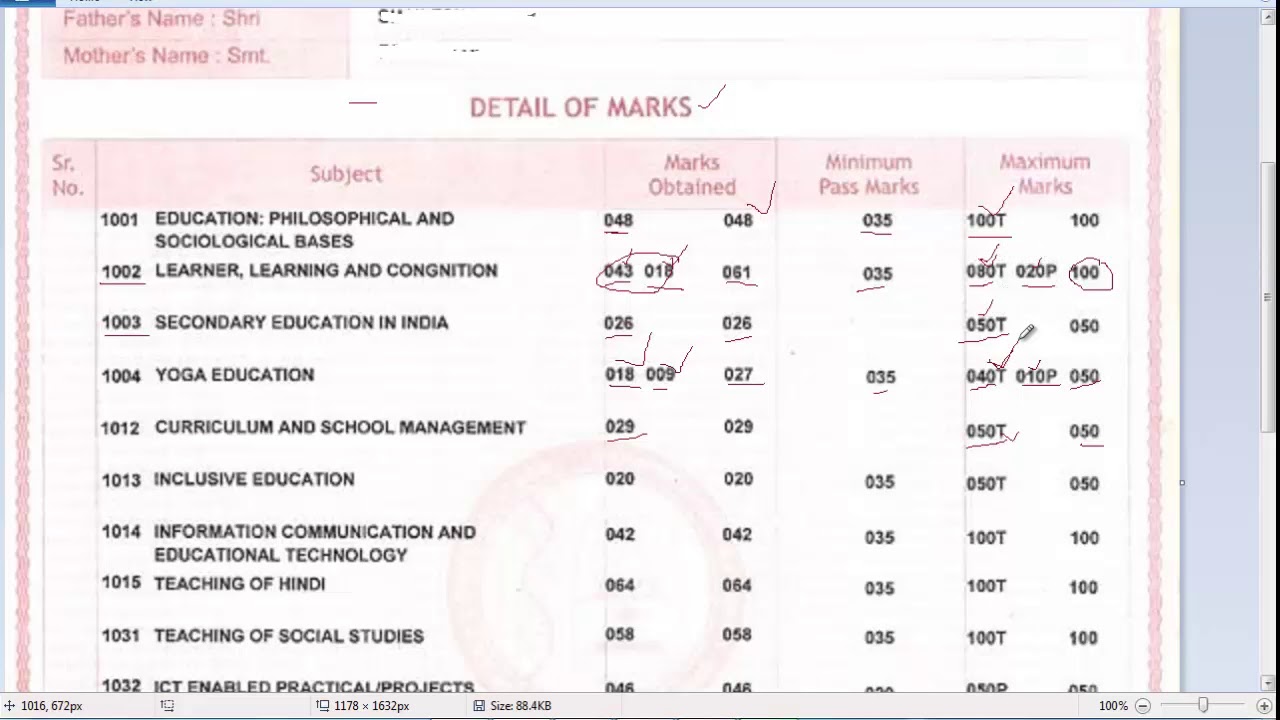This screenshot has width=1280, height=720.
Task: Click the 'Subject' column header
Action: tap(346, 174)
